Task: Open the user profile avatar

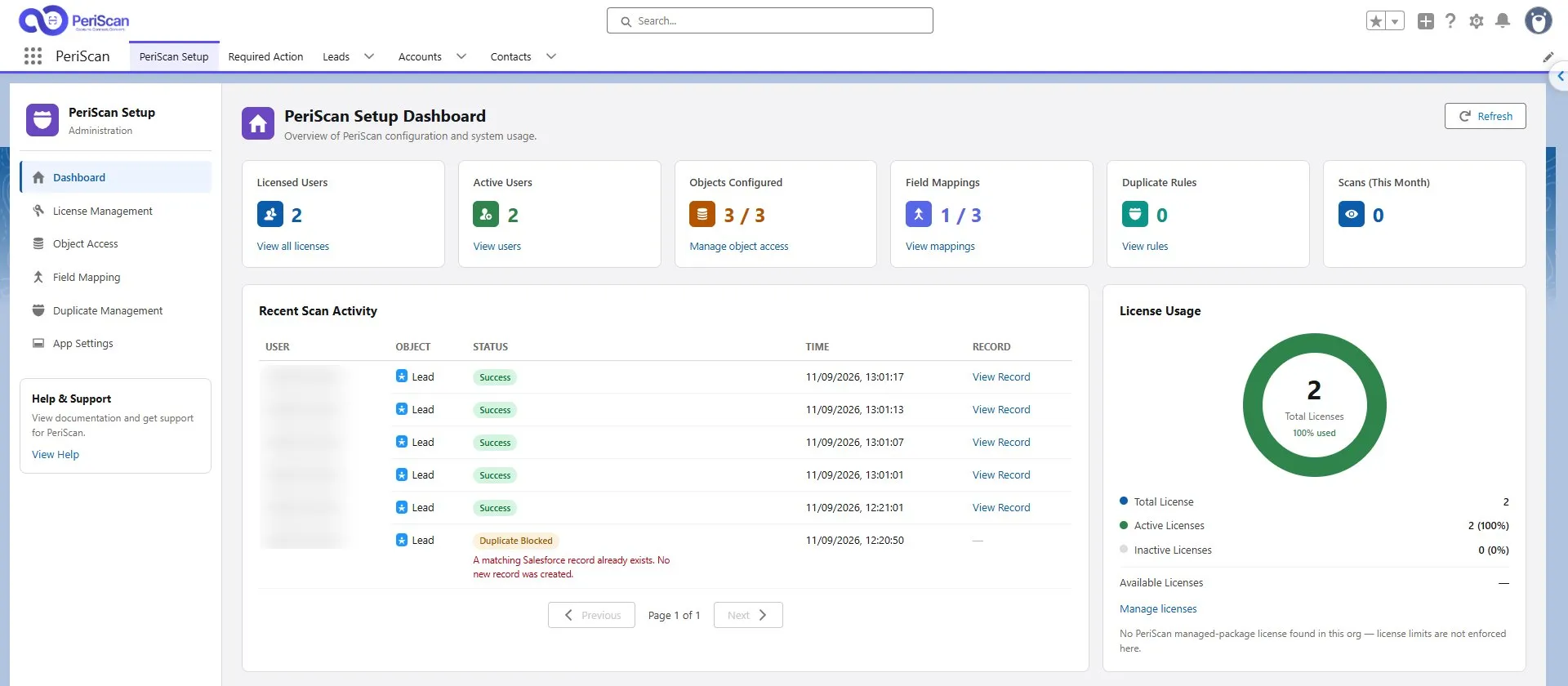Action: [x=1539, y=21]
